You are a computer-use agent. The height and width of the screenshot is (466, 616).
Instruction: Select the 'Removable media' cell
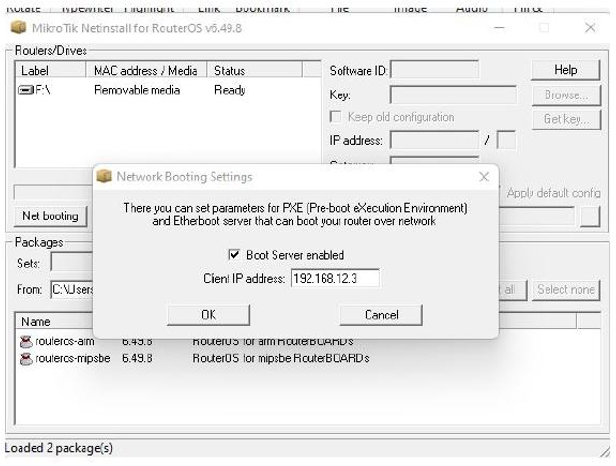click(137, 90)
